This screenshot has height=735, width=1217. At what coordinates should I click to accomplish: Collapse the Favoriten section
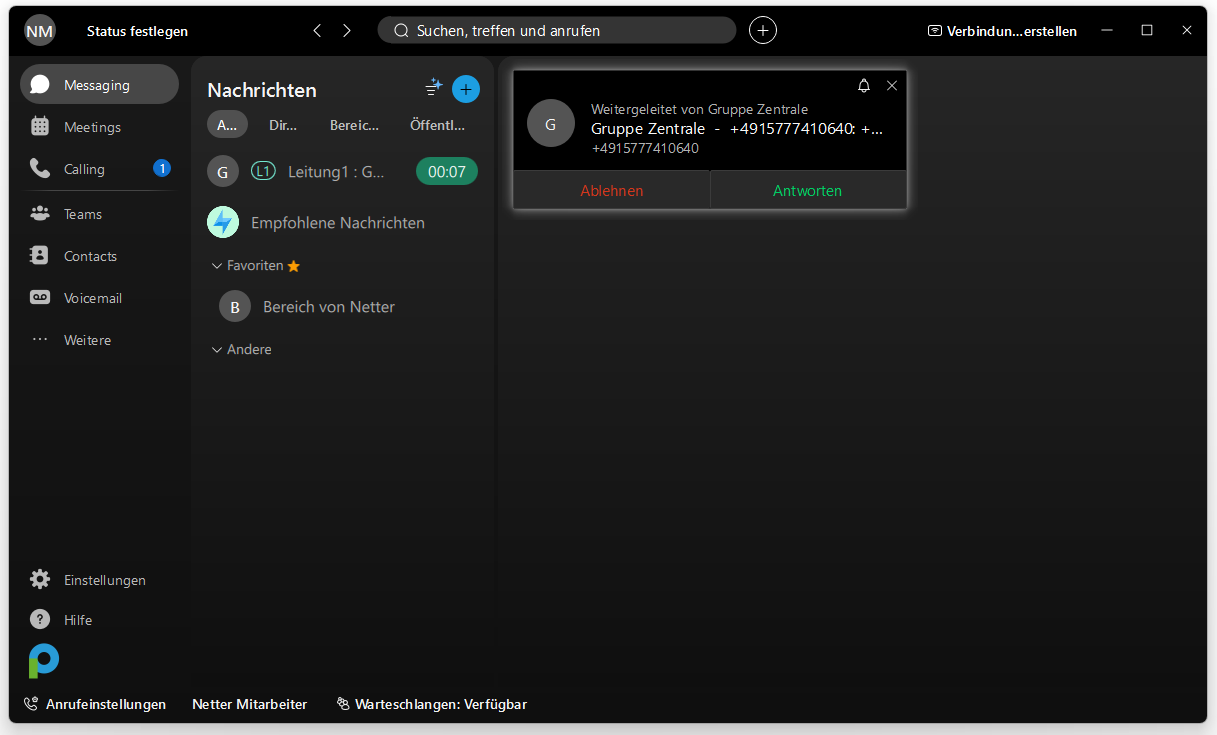[217, 266]
